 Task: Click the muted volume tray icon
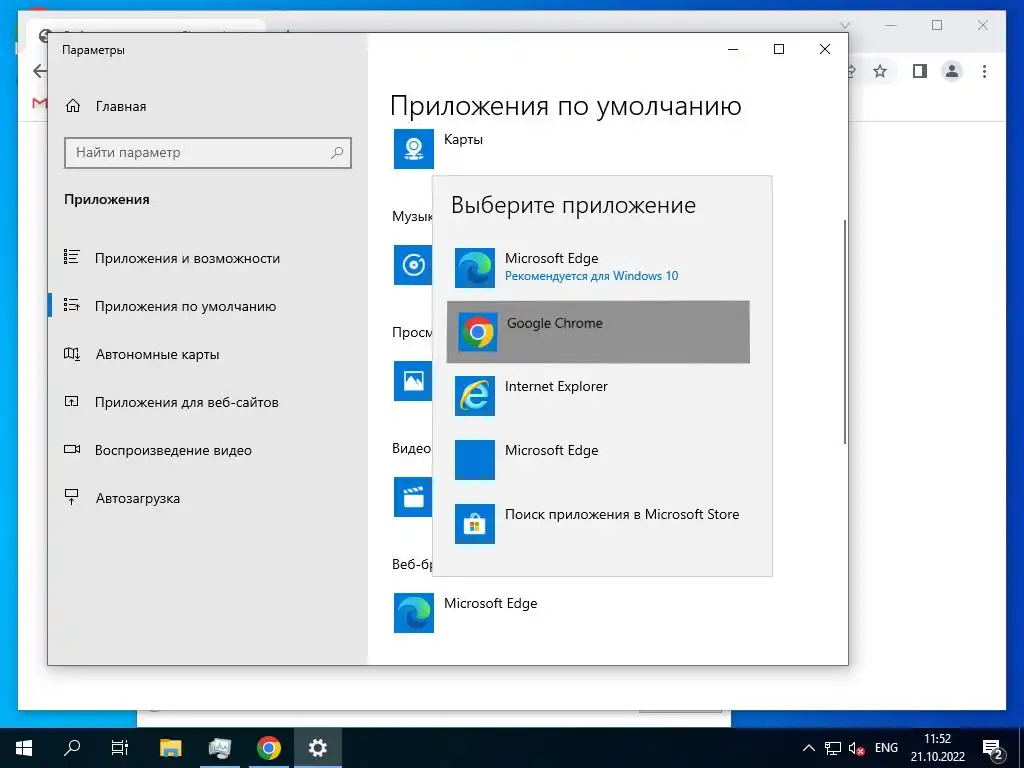point(856,748)
